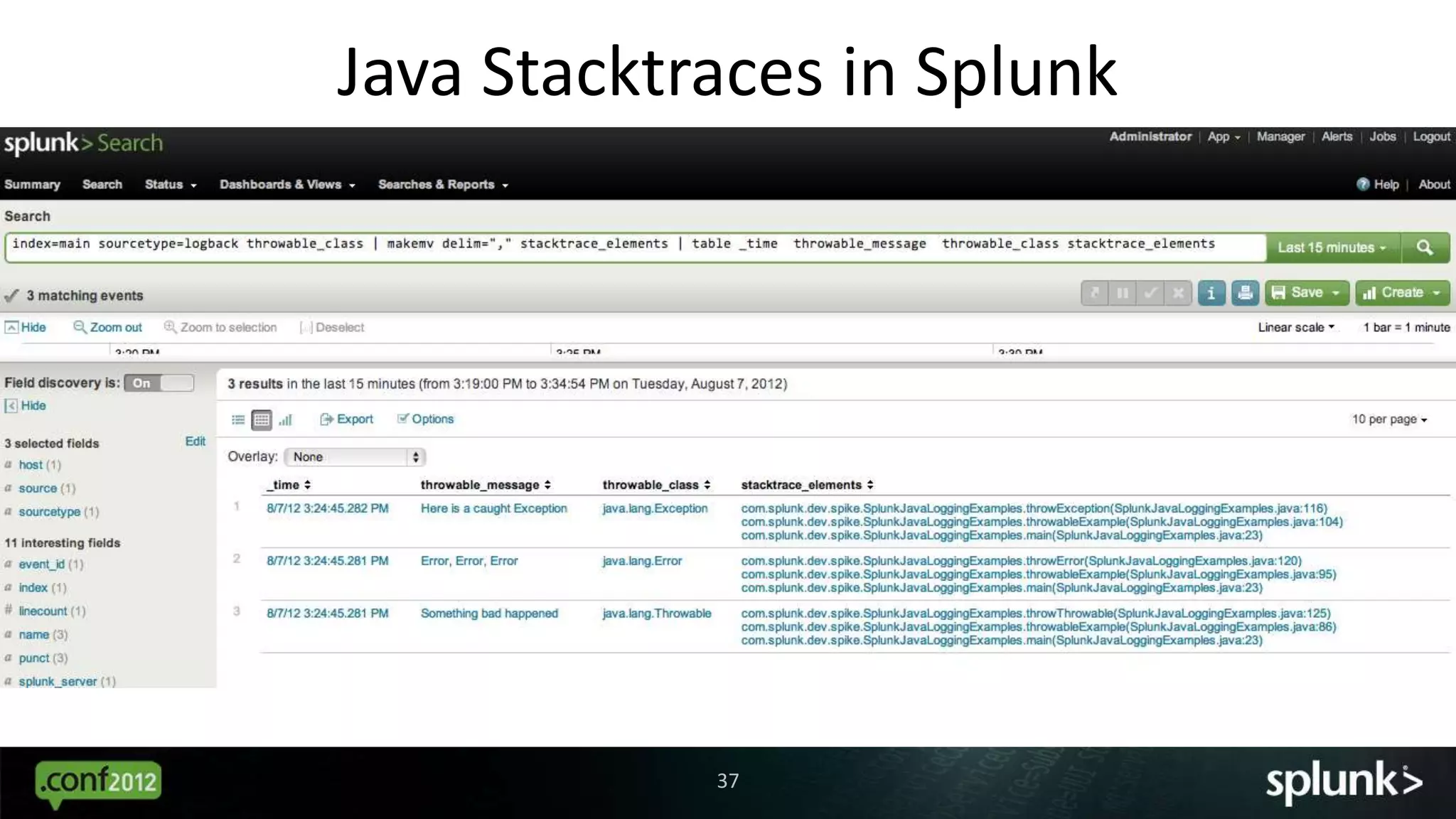Click the search magnifier button
Image resolution: width=1456 pixels, height=819 pixels.
(x=1425, y=247)
